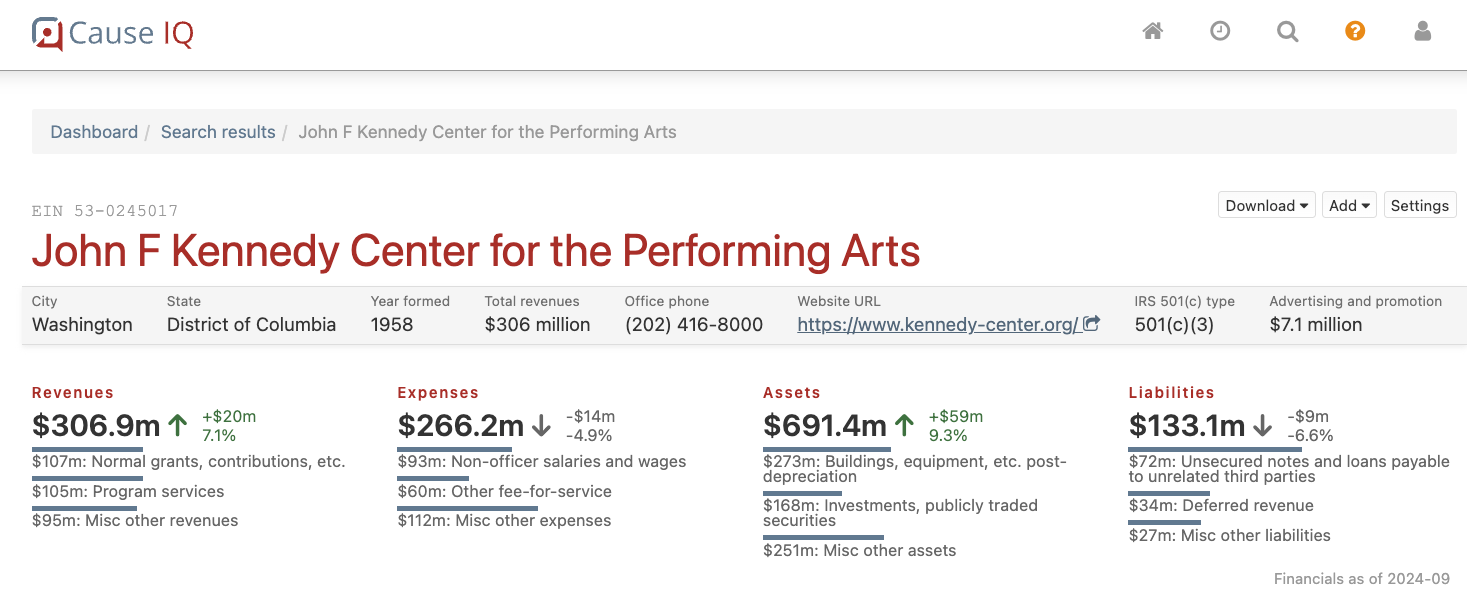Open the recent history clock icon

point(1220,31)
